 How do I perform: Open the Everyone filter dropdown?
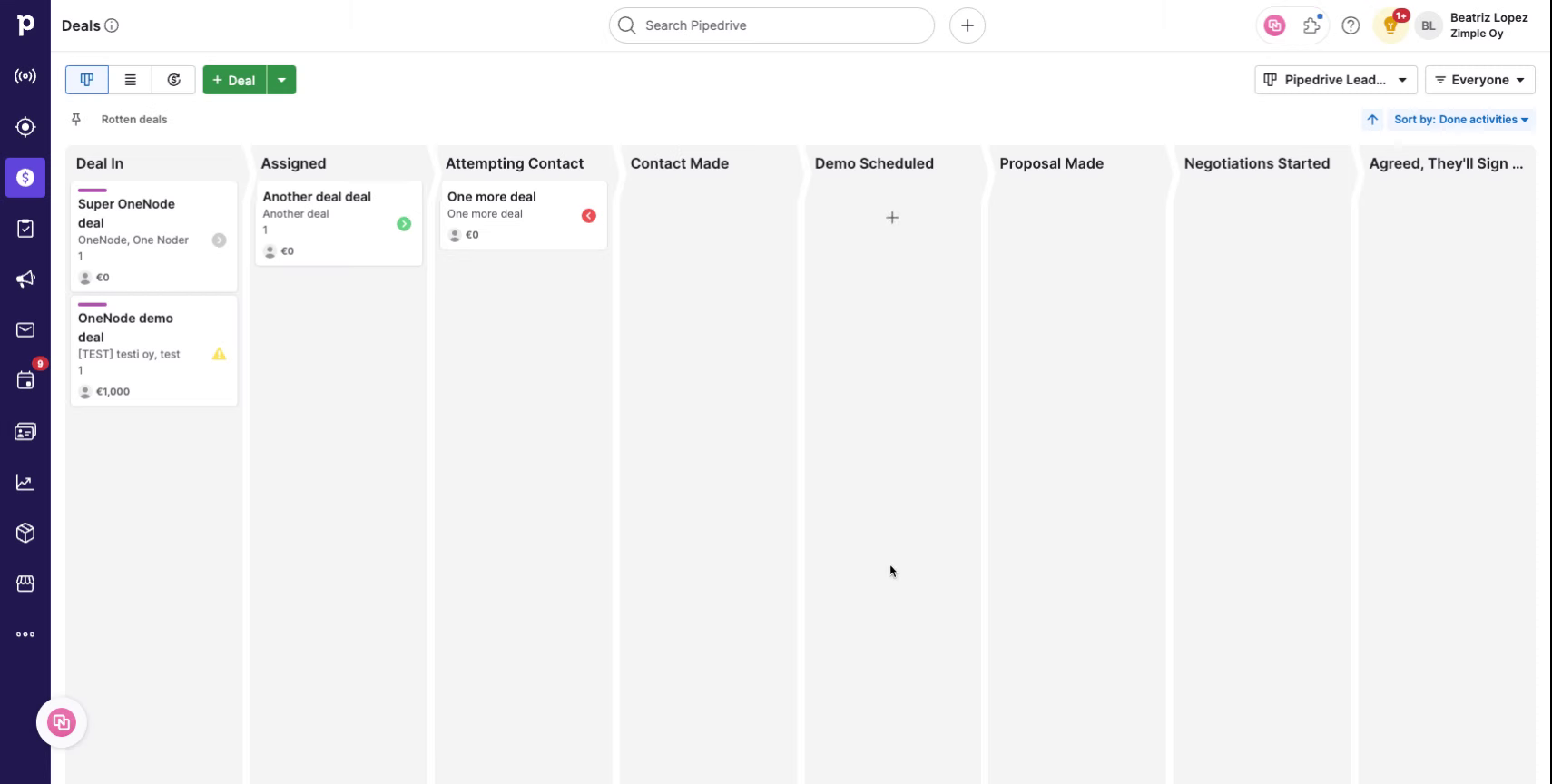point(1479,80)
